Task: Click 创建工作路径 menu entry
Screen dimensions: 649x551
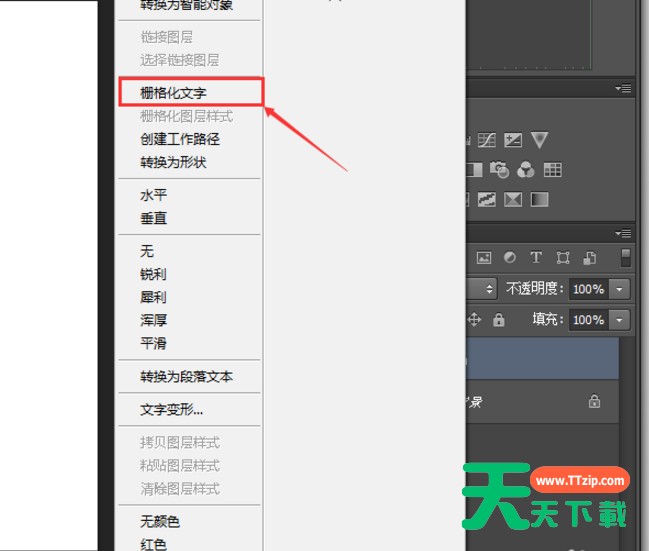Action: (x=180, y=139)
